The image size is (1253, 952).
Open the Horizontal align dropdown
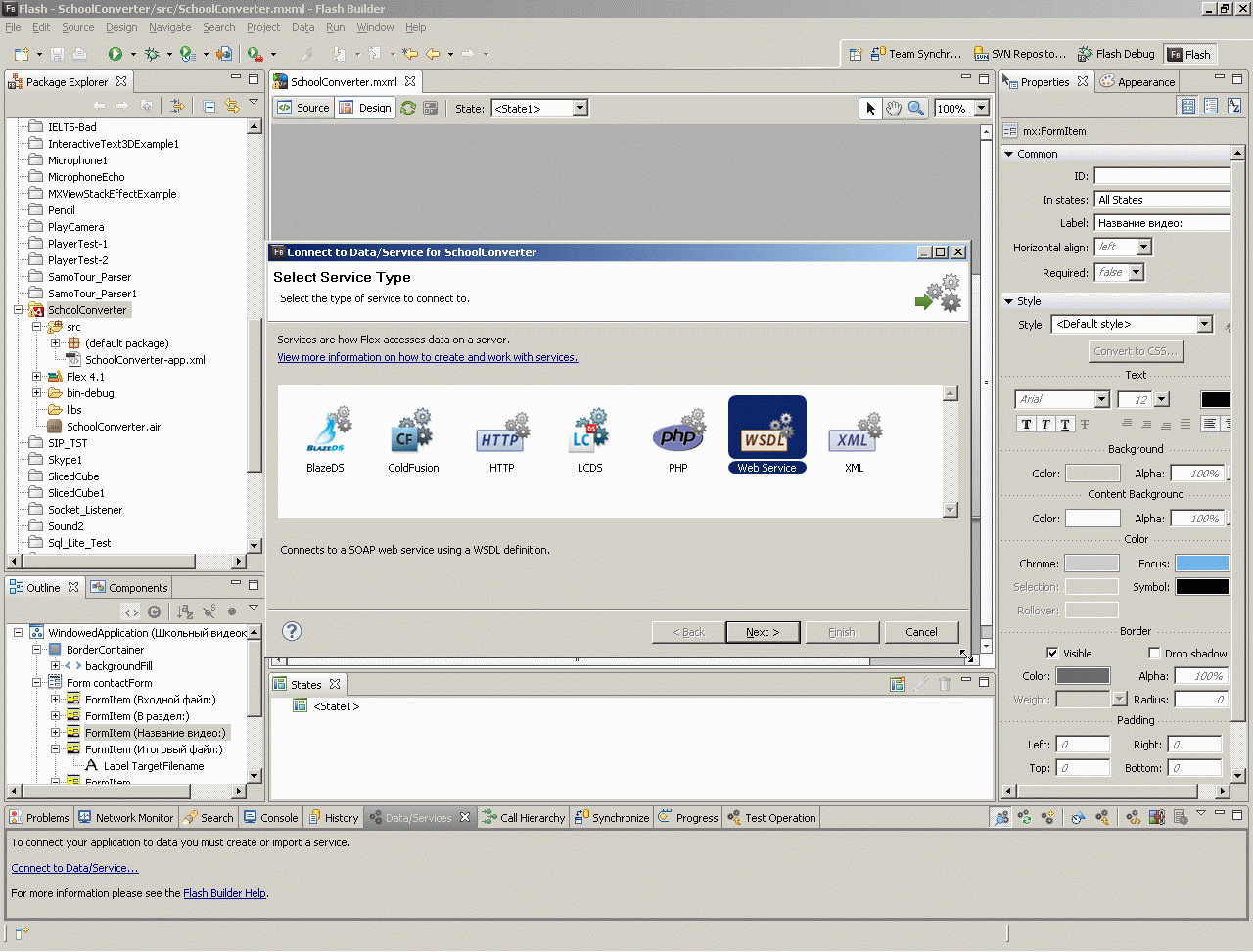[1143, 247]
